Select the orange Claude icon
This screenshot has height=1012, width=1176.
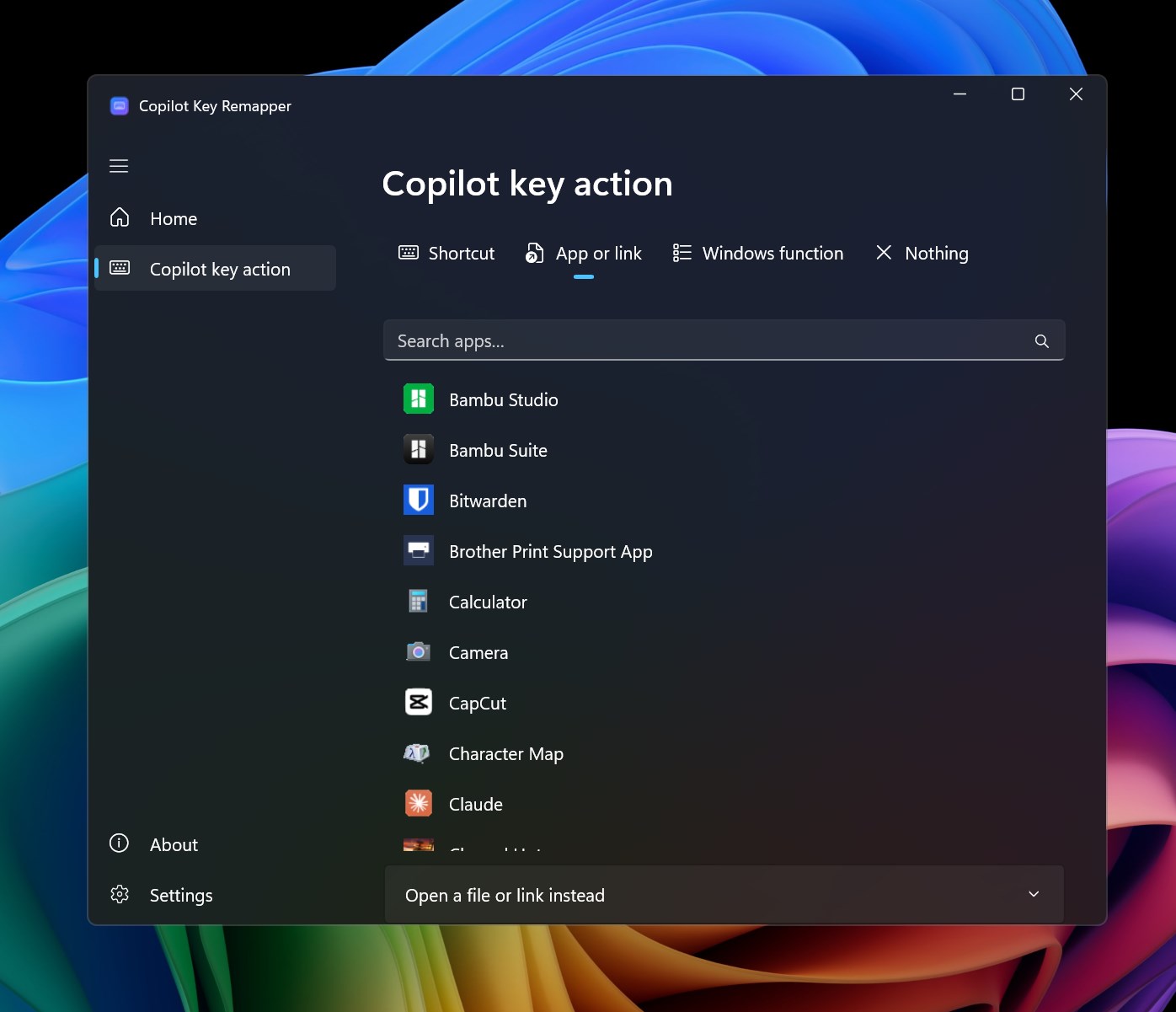tap(419, 803)
